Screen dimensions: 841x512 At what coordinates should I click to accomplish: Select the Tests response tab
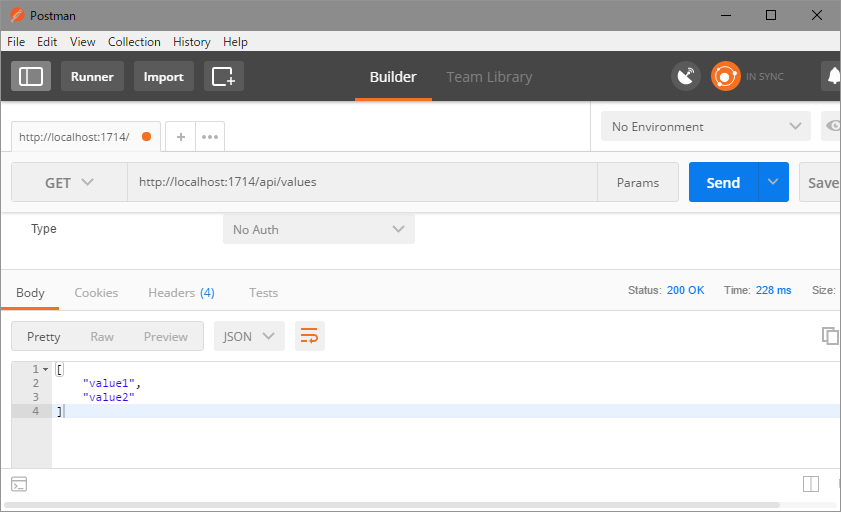tap(263, 293)
